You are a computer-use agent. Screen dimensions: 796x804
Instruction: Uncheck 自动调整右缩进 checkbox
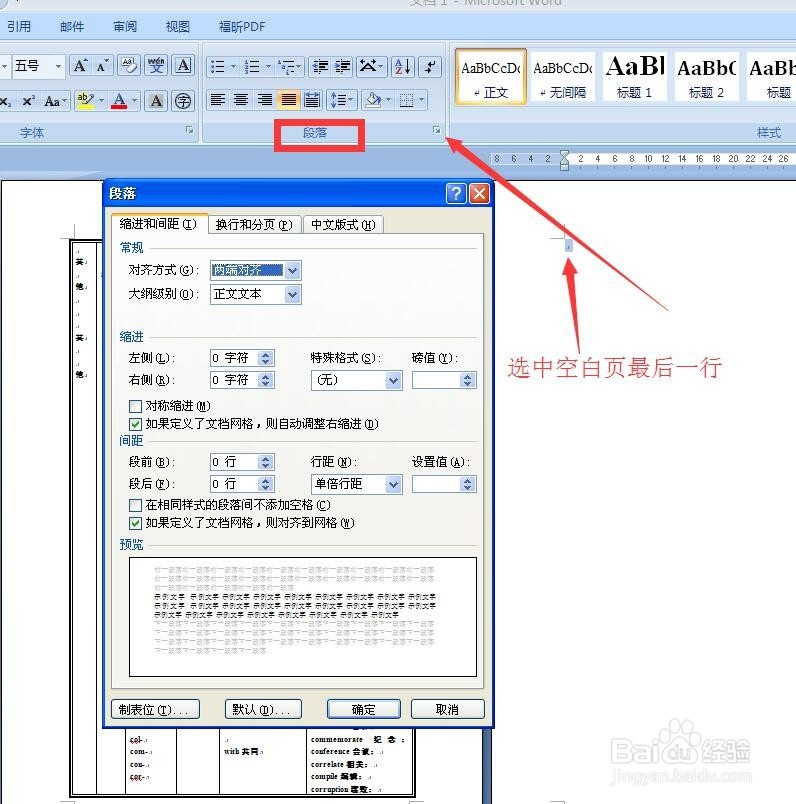[135, 424]
